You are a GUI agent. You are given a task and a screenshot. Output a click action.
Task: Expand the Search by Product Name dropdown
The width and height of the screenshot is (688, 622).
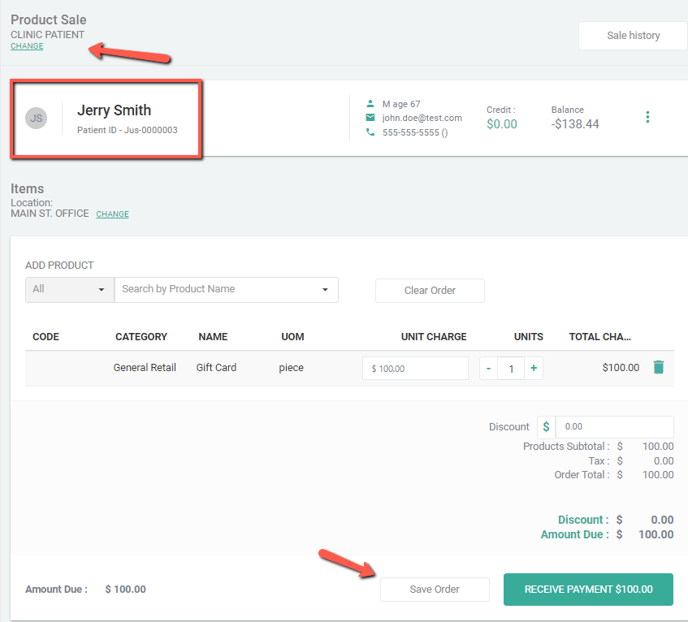coord(325,290)
